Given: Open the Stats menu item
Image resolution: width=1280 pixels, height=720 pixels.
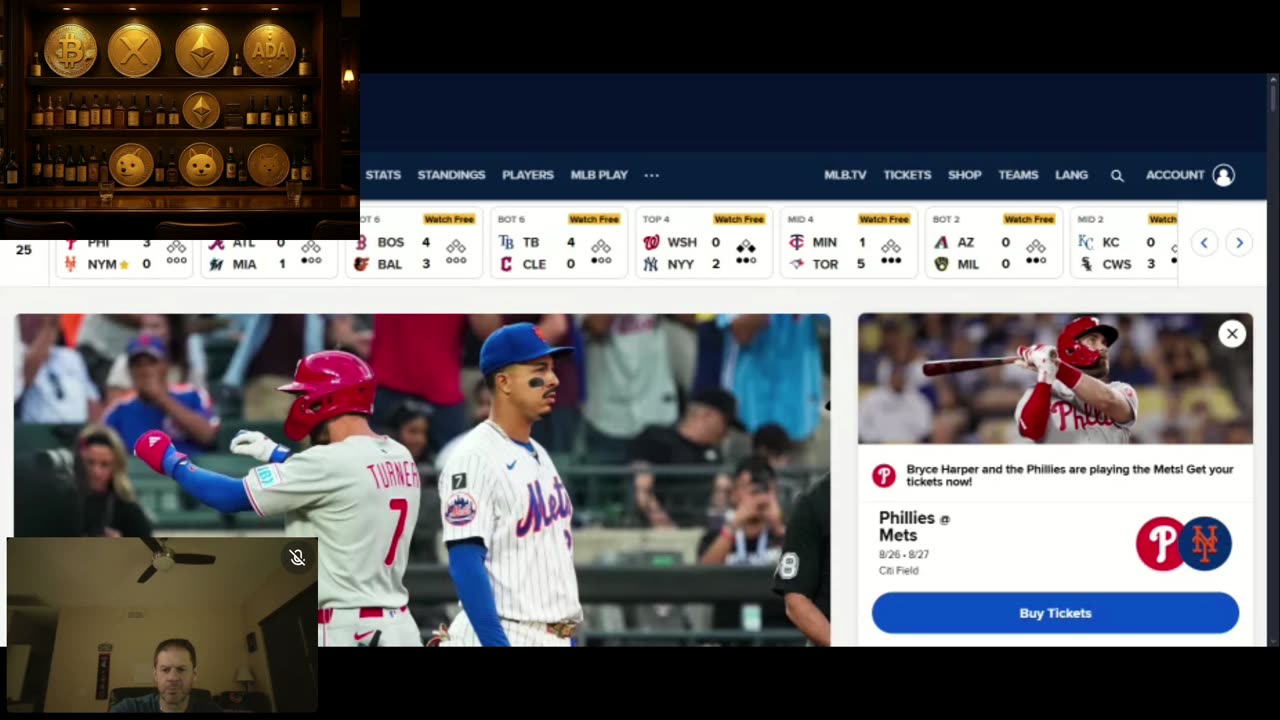Looking at the screenshot, I should pos(383,175).
